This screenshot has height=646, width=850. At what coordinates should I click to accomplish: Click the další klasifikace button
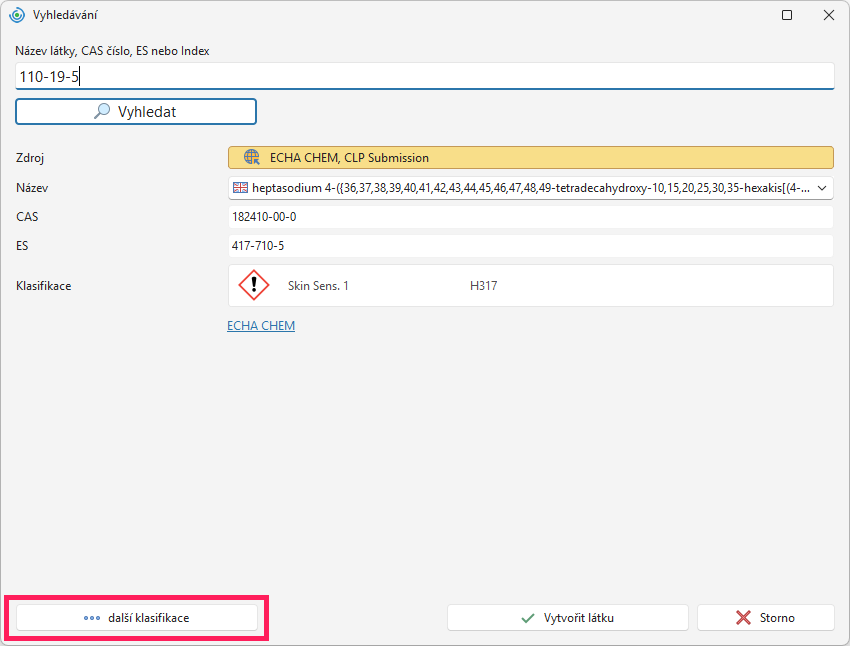point(137,618)
